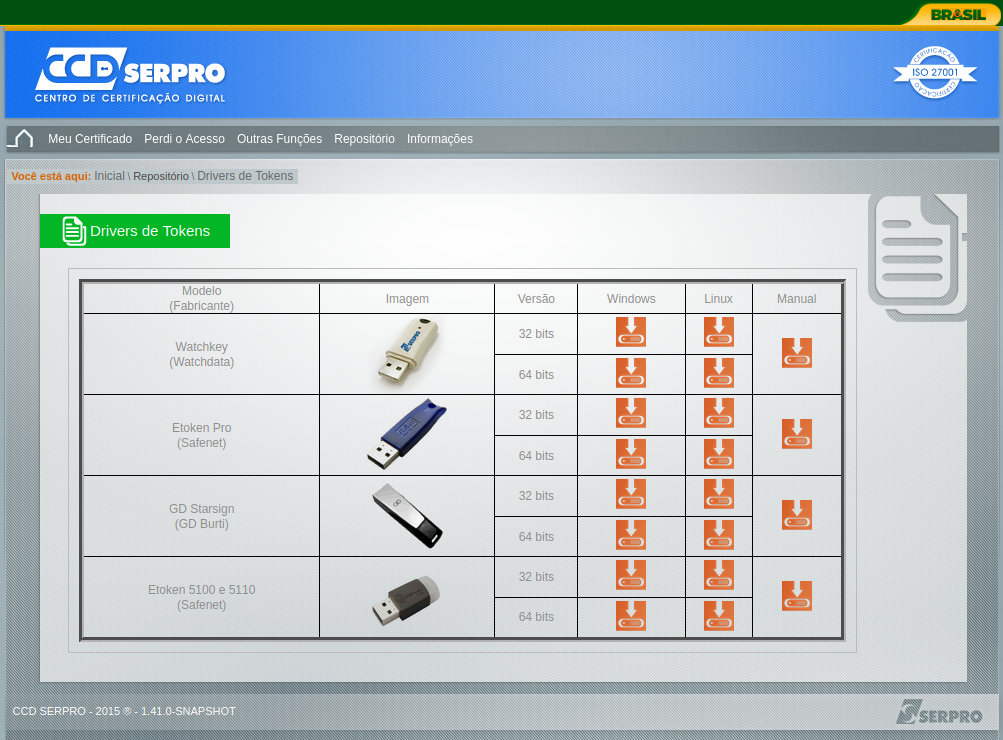
Task: Click the home icon in navigation bar
Action: click(x=21, y=138)
